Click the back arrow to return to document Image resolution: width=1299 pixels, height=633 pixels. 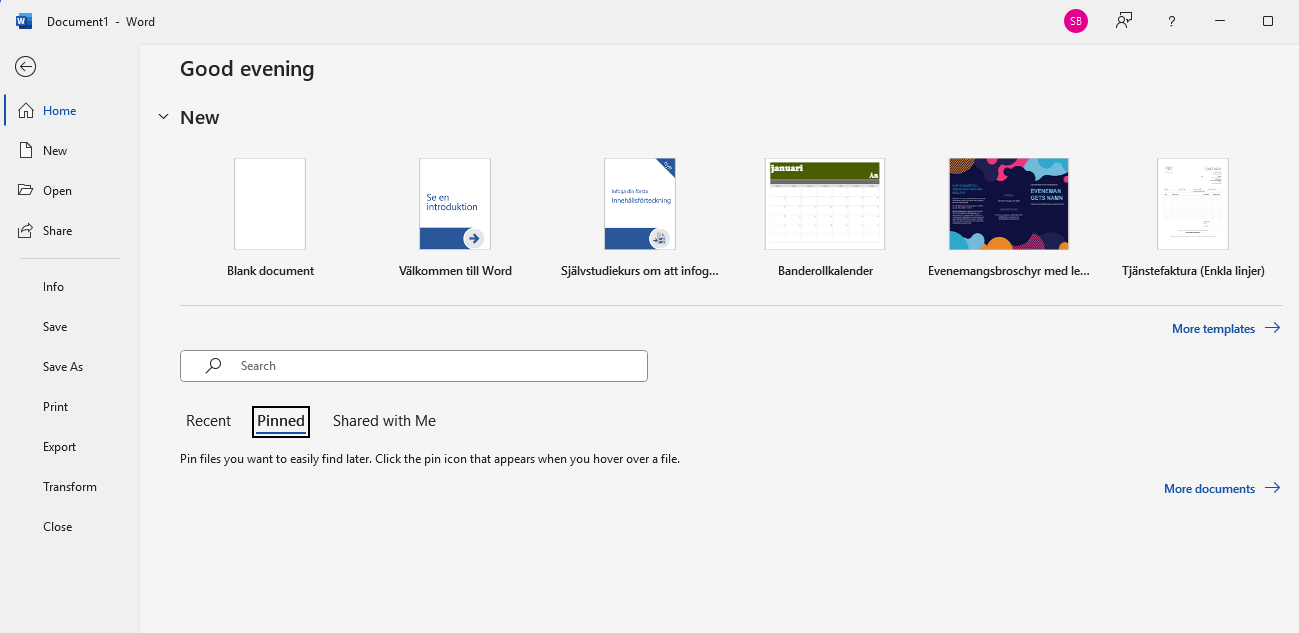click(25, 66)
